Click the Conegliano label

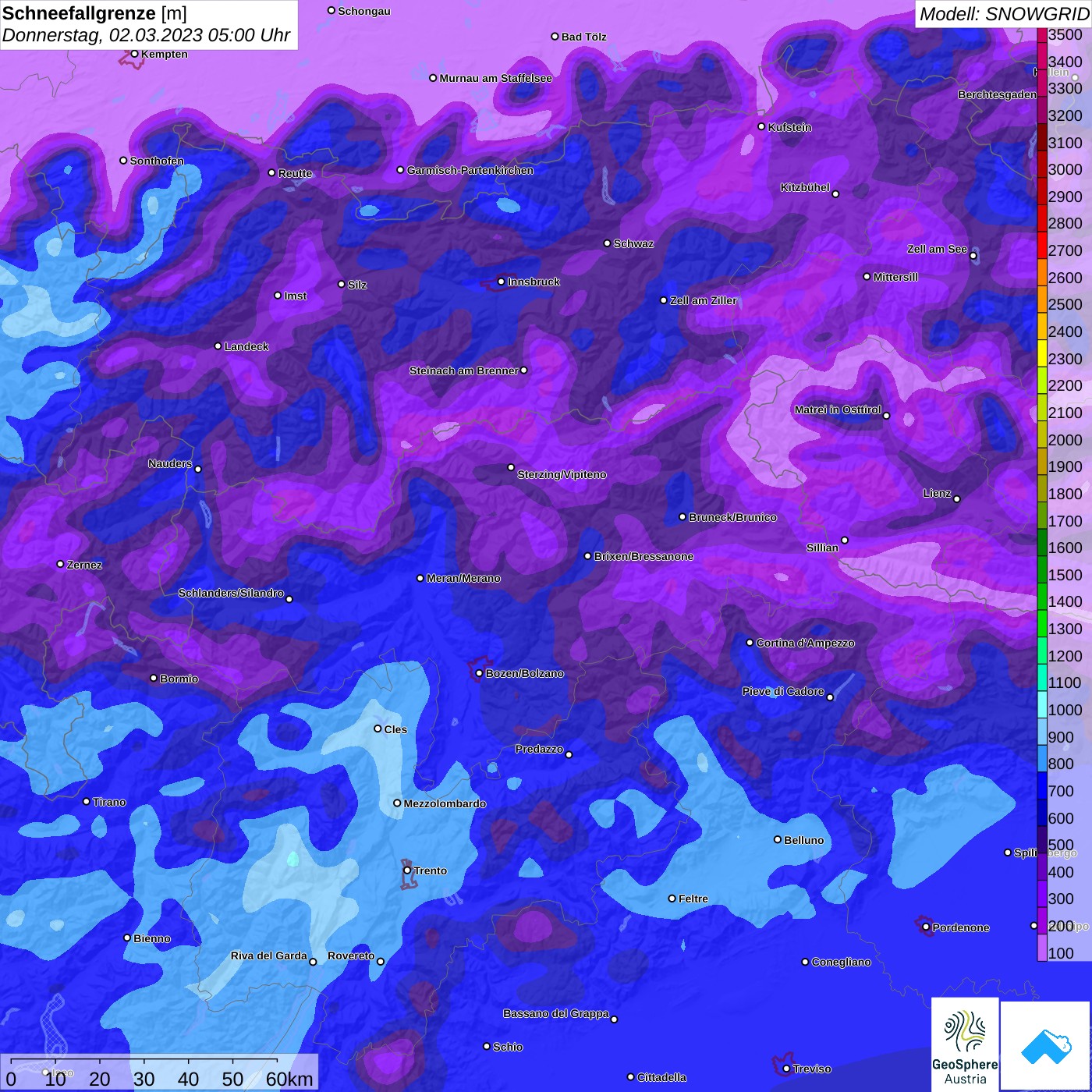tap(841, 962)
